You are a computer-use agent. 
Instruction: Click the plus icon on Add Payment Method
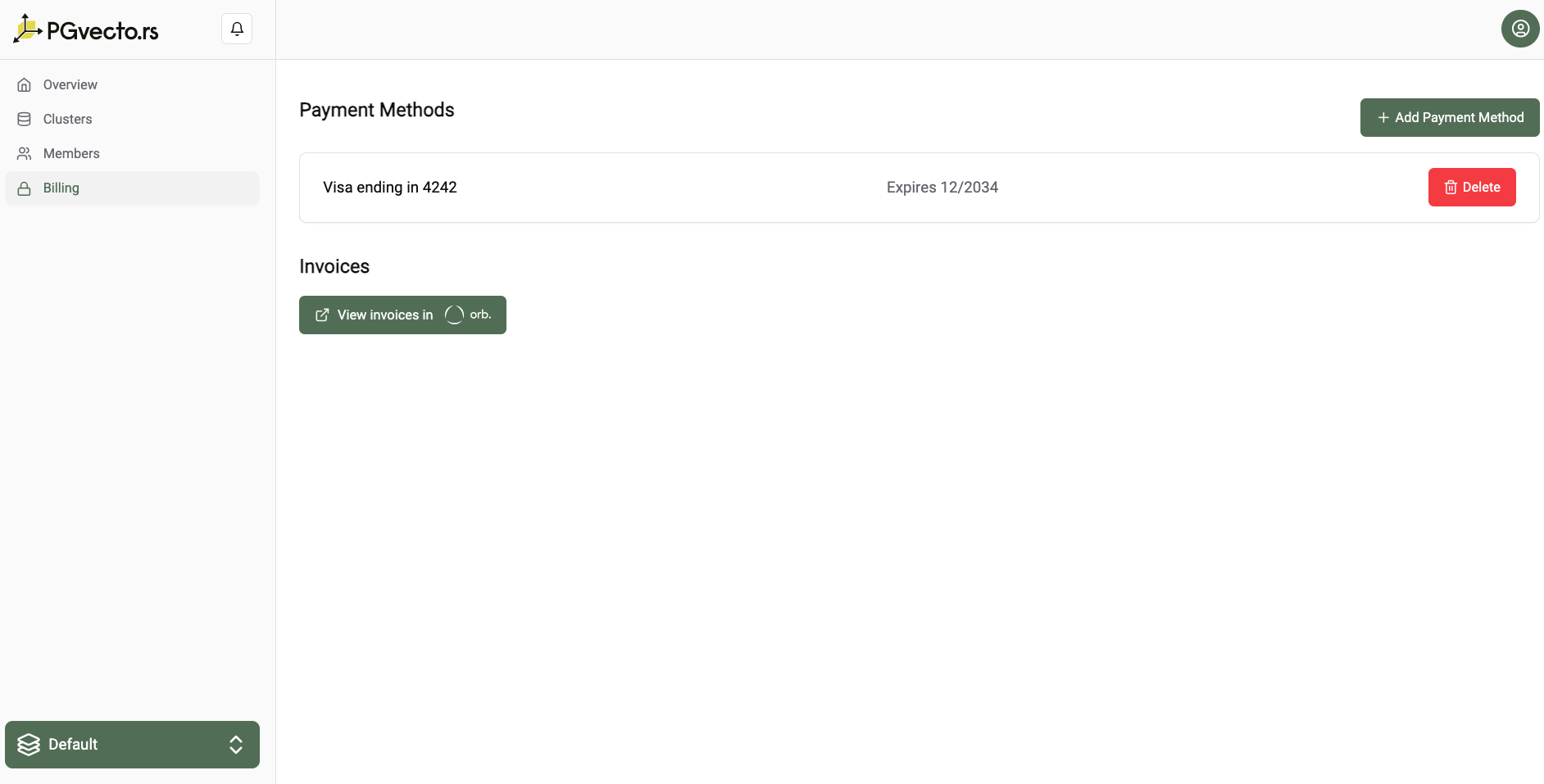click(x=1383, y=118)
